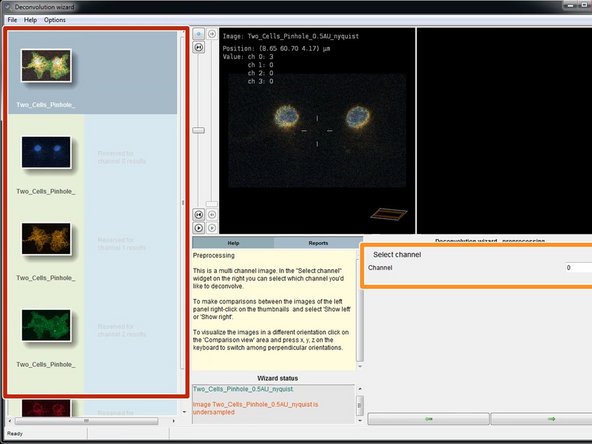Screen dimensions: 592x444
Task: Click down arrow of thumbnail vertical scrollbar
Action: 184,412
